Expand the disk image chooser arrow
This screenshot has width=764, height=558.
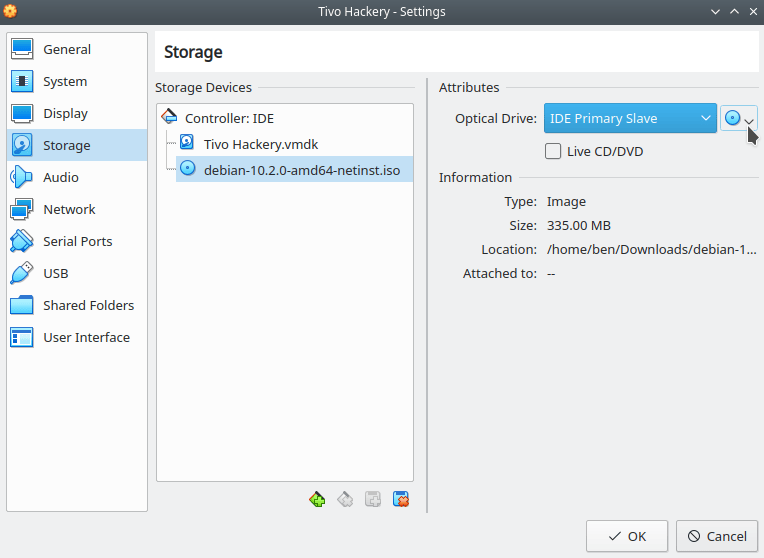click(x=749, y=121)
